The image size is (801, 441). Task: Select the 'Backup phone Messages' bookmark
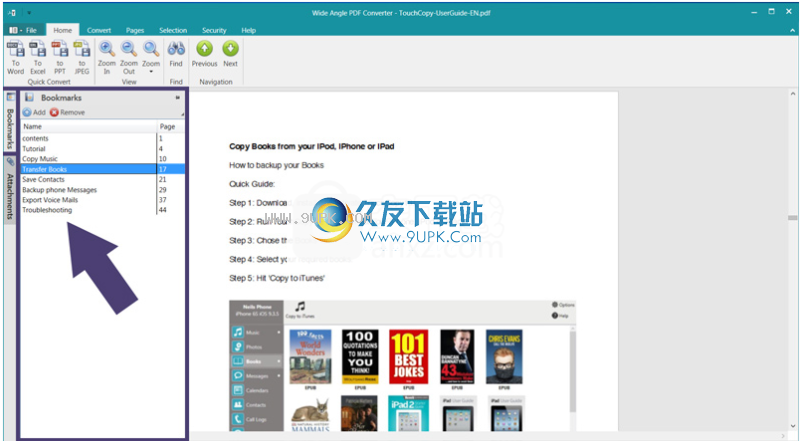(59, 190)
